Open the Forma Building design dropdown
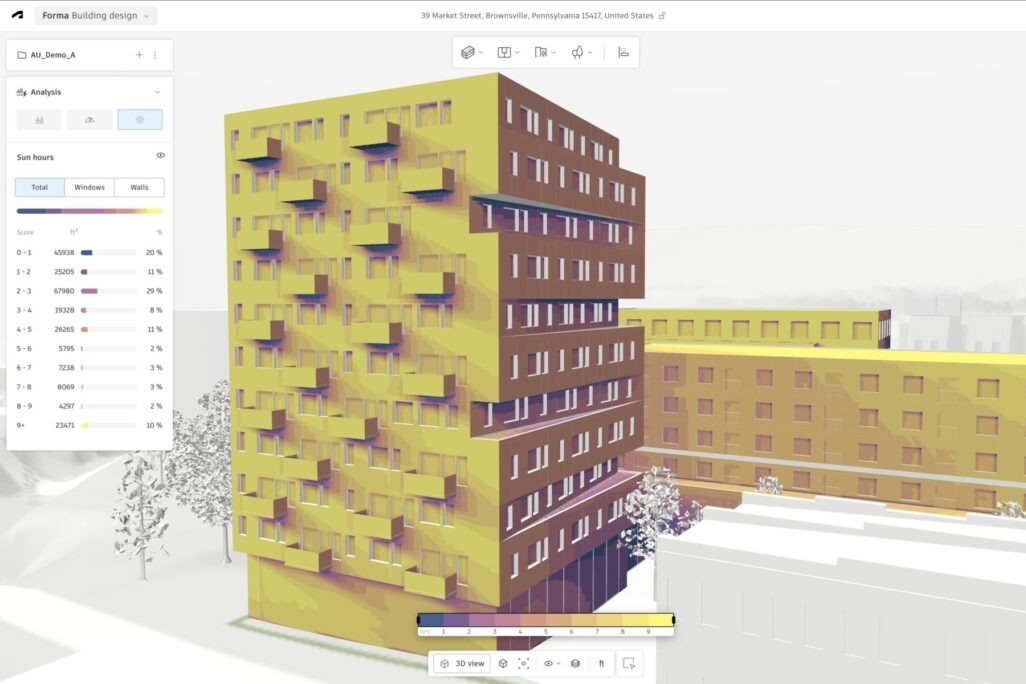Image resolution: width=1026 pixels, height=684 pixels. 95,16
